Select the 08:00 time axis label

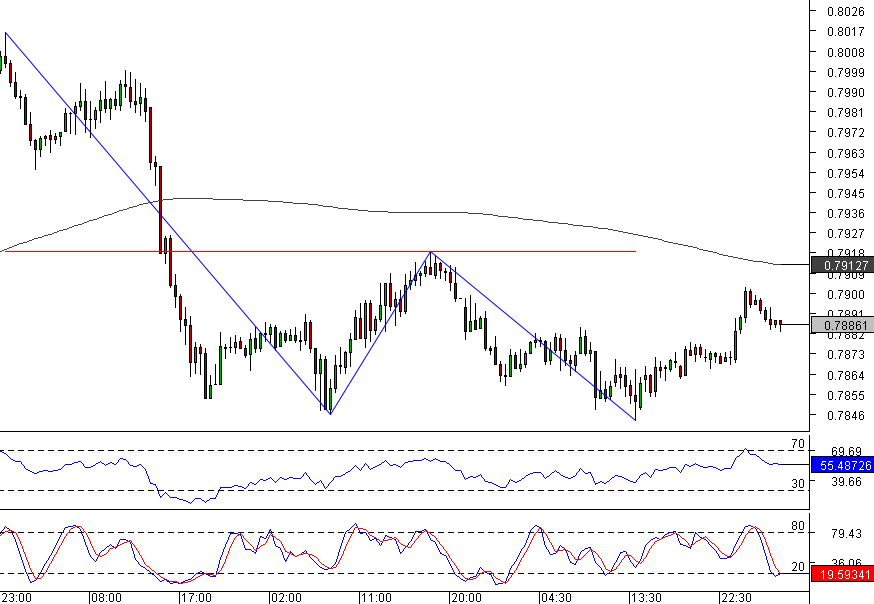[106, 598]
